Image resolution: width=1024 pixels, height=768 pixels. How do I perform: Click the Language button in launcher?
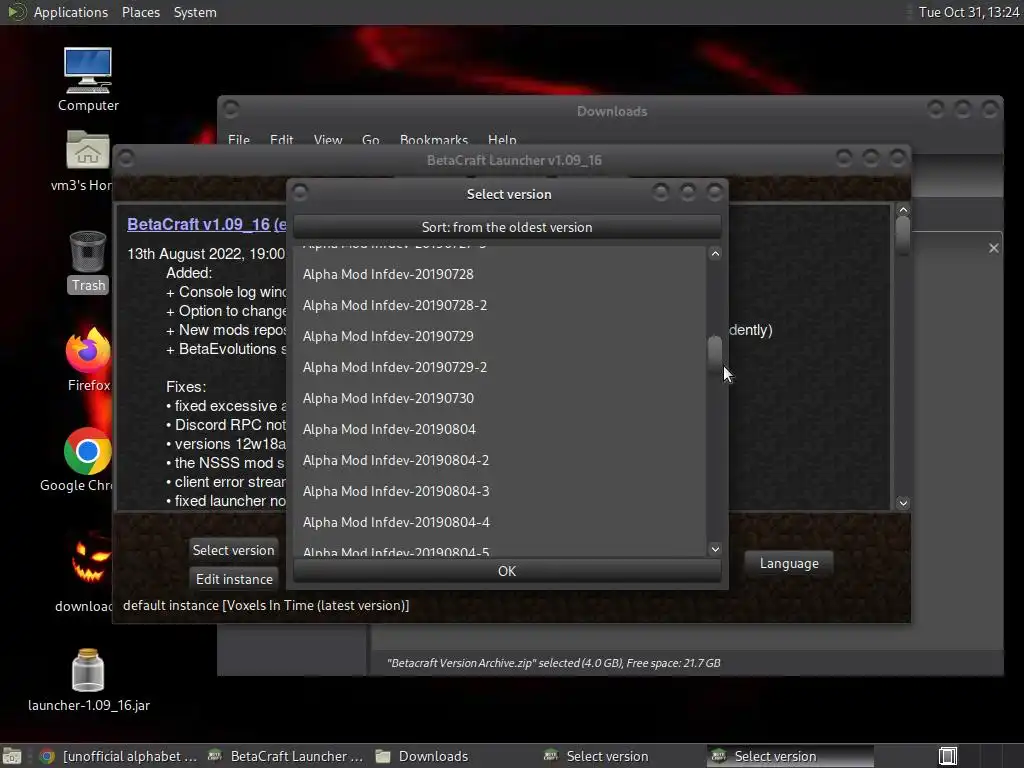[x=789, y=563]
